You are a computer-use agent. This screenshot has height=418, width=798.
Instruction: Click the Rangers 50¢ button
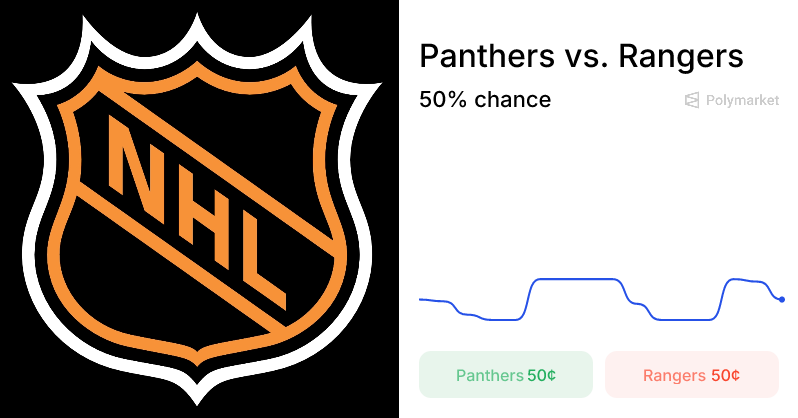coord(691,375)
